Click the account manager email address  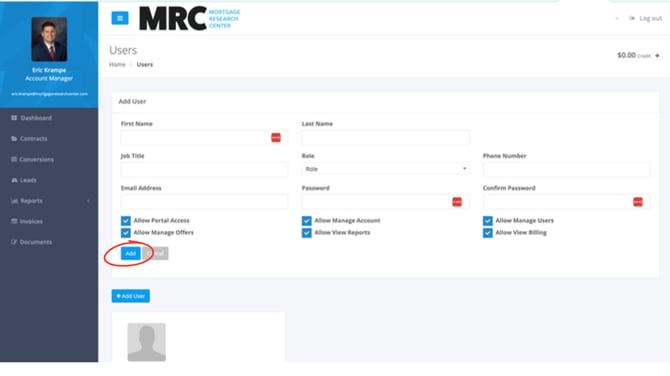[x=49, y=94]
